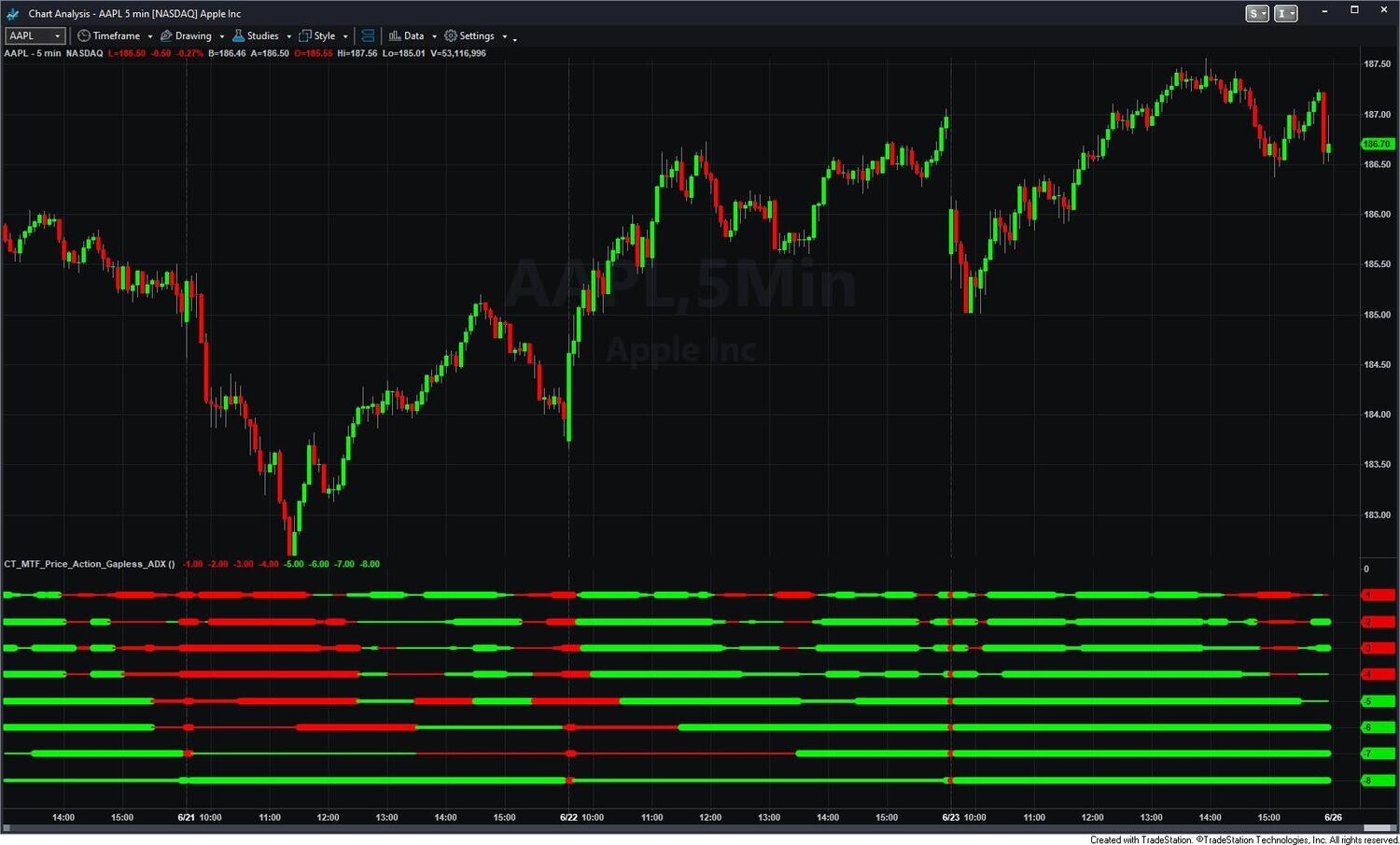Click the "O=185.55" open value
This screenshot has height=845, width=1400.
(314, 53)
